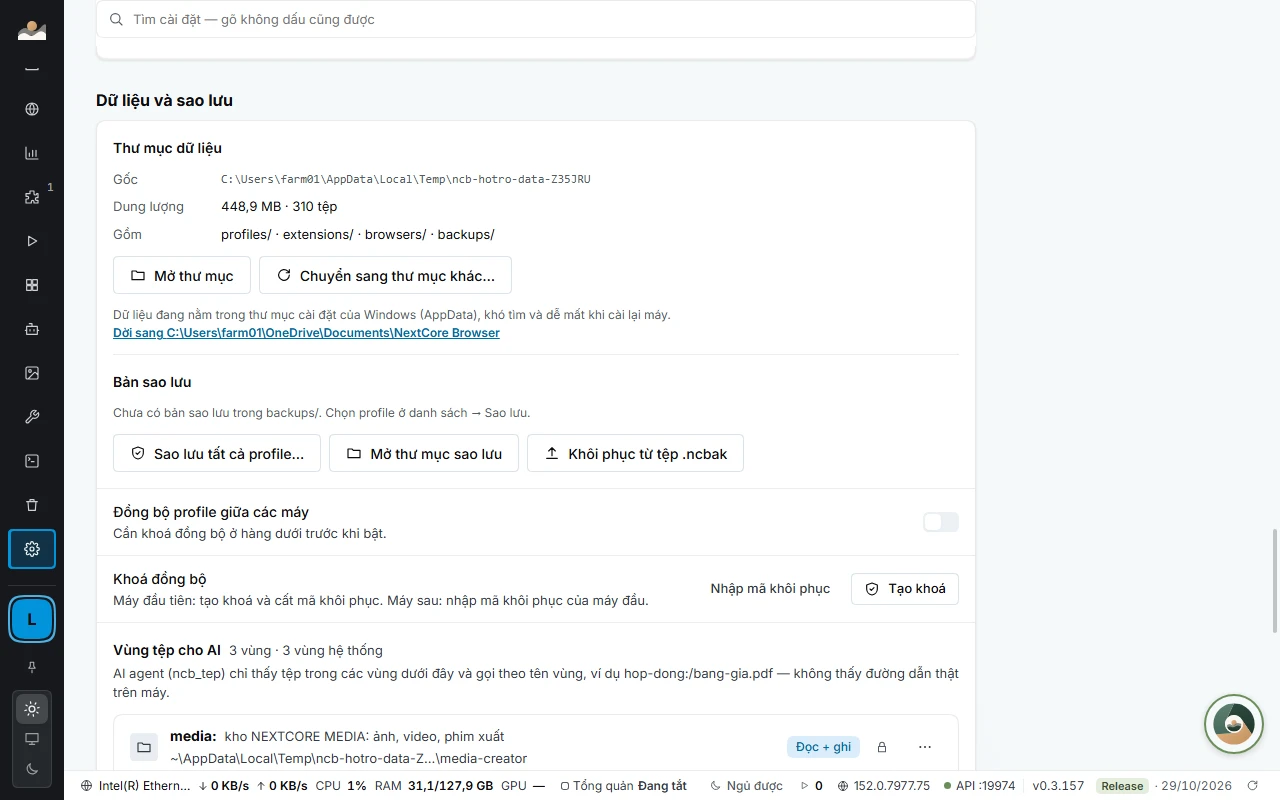Open the globe icon in the sidebar
The image size is (1280, 800).
tap(32, 109)
